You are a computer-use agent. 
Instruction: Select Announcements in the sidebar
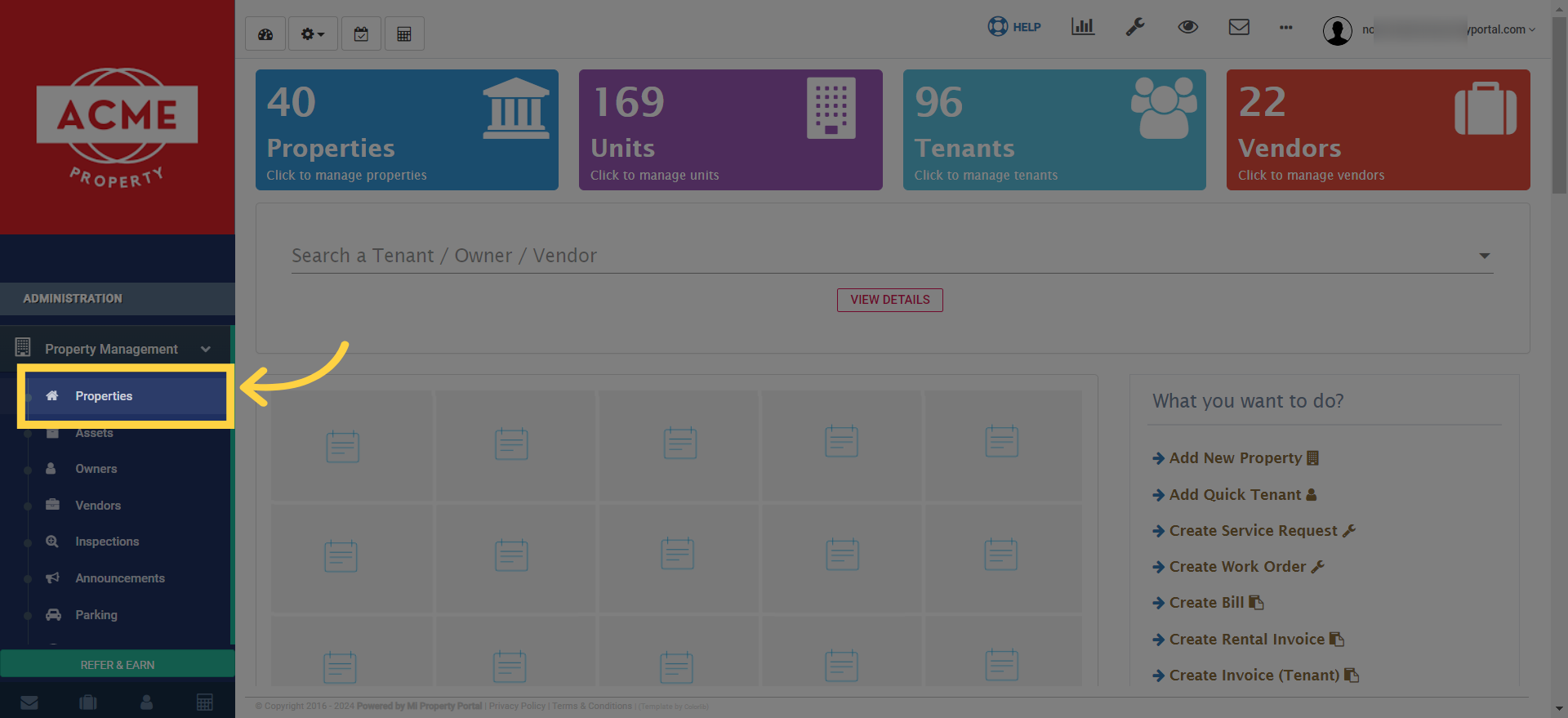click(120, 578)
